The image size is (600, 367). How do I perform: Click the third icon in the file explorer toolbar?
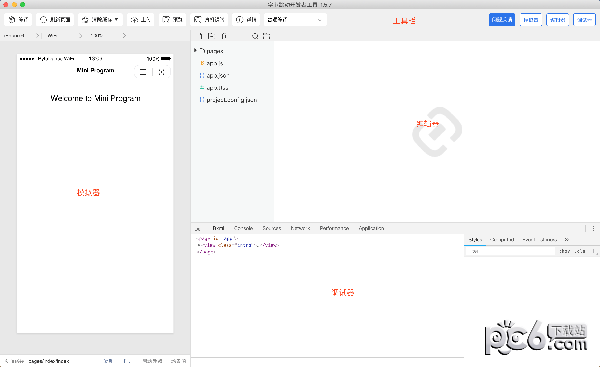click(x=224, y=36)
